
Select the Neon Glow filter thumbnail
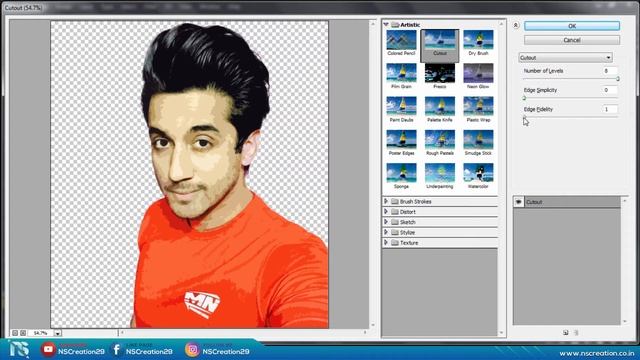point(478,76)
